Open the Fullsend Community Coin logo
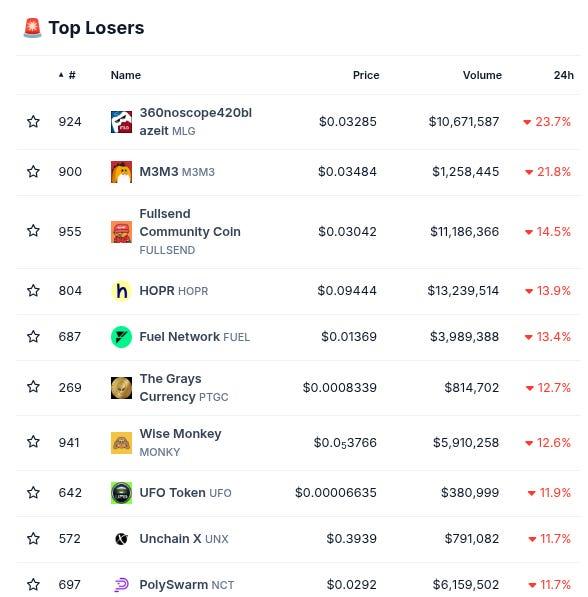 point(121,231)
